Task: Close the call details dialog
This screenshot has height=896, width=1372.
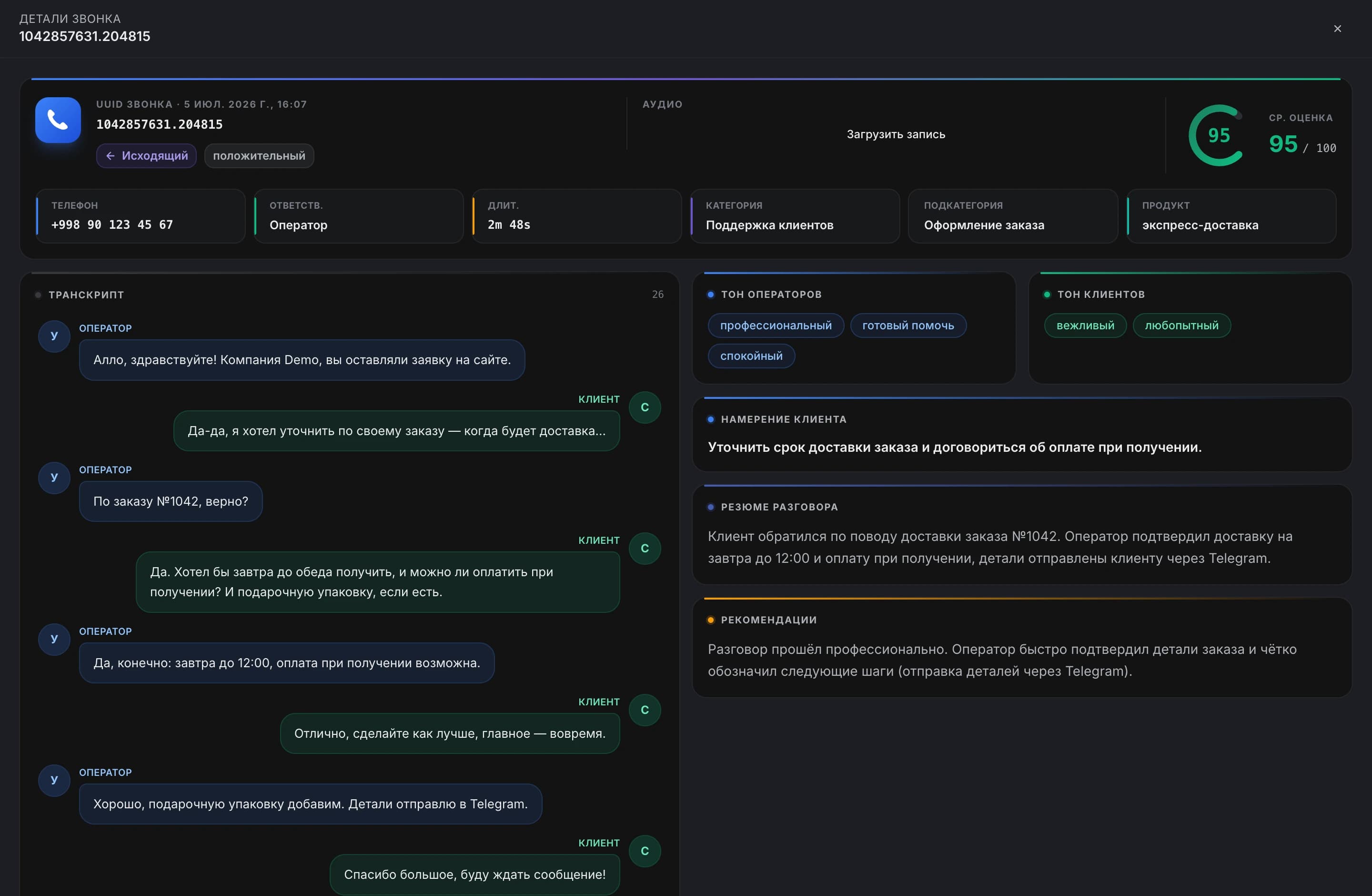Action: tap(1337, 28)
